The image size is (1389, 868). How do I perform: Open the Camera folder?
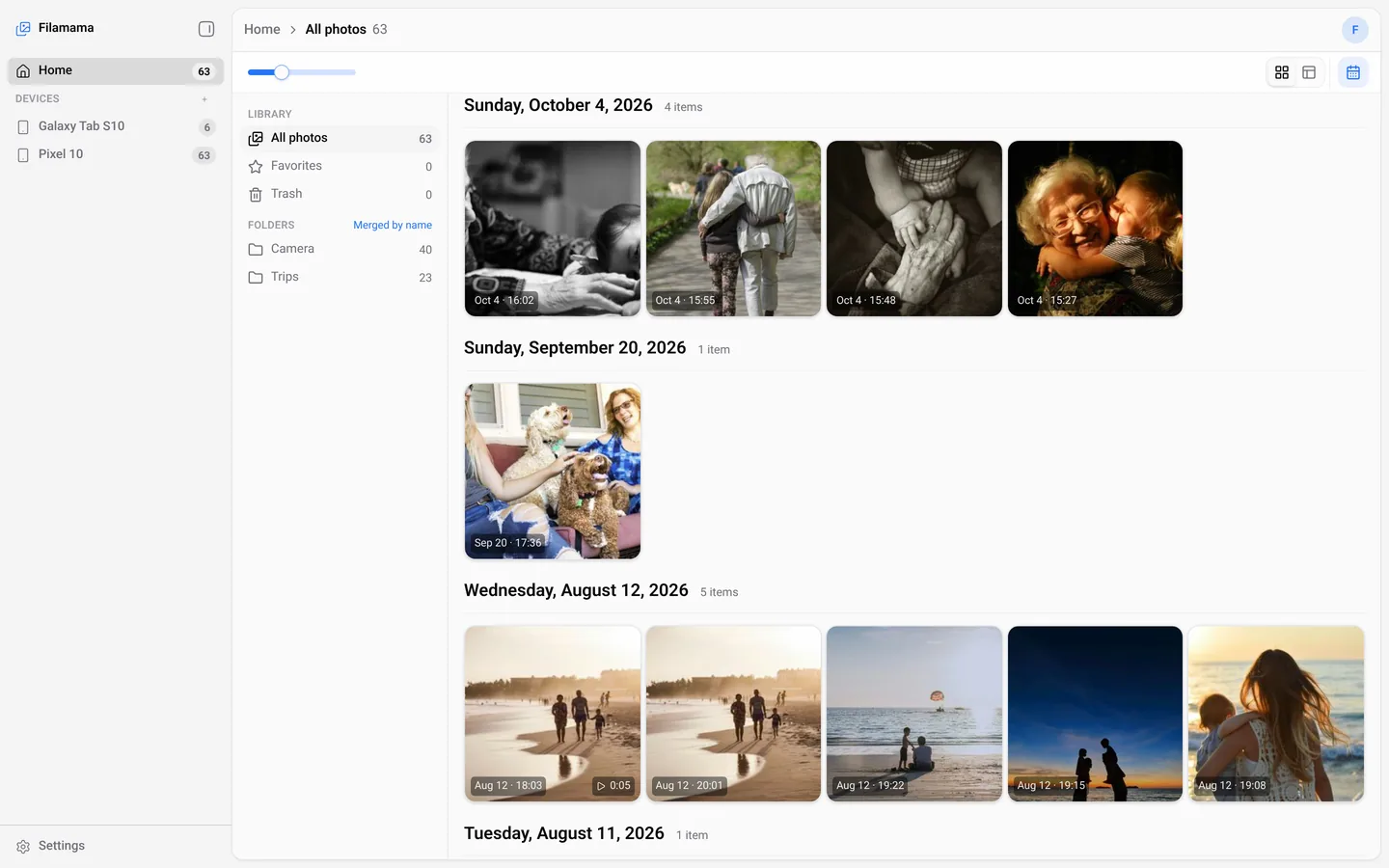tap(340, 249)
